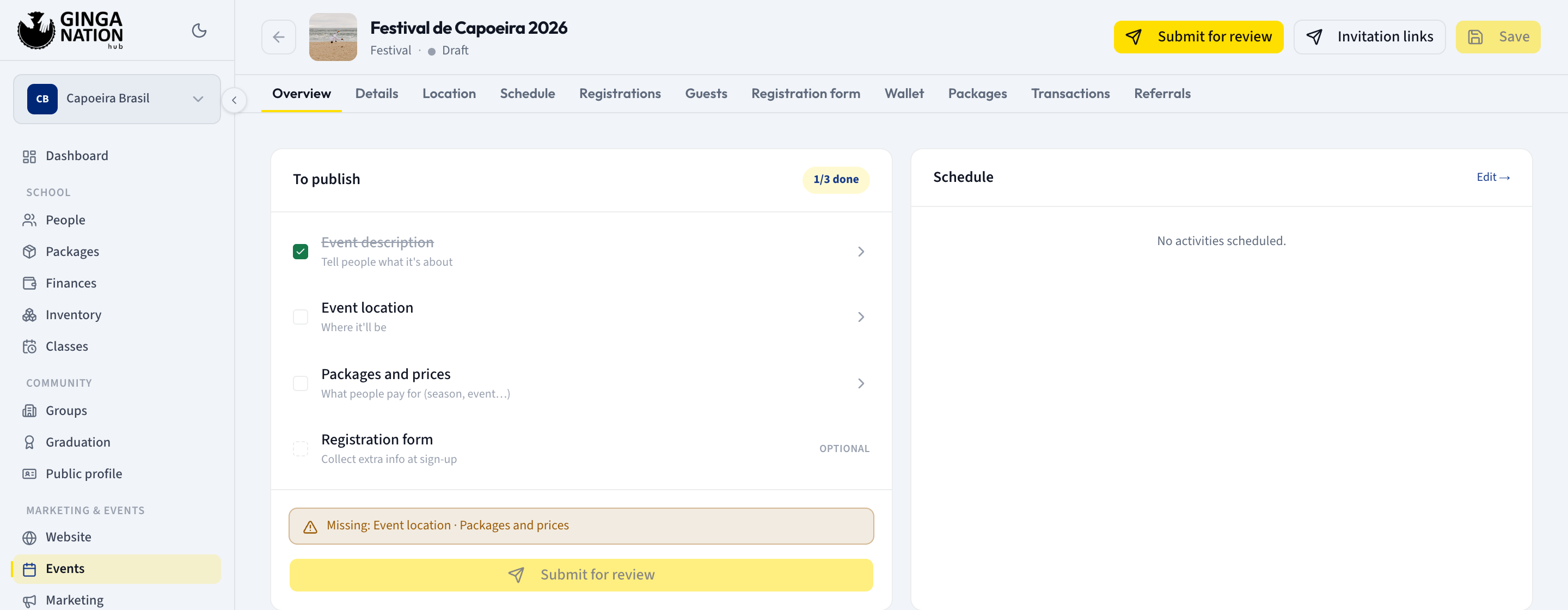This screenshot has width=1568, height=610.
Task: Click the Graduation ribbon icon
Action: (29, 443)
